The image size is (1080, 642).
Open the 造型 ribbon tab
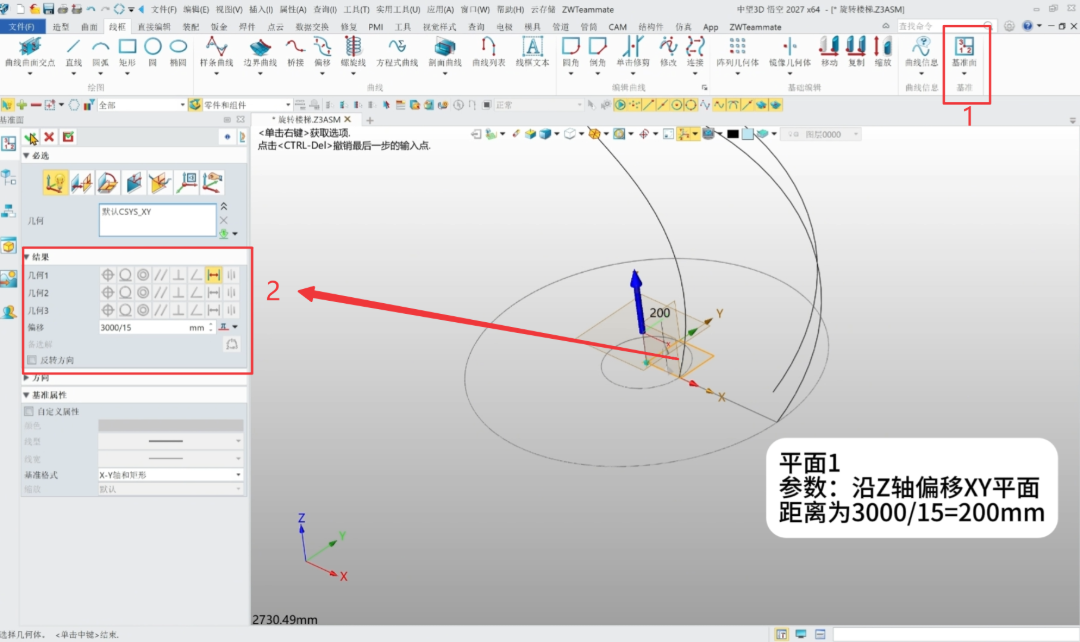(61, 27)
